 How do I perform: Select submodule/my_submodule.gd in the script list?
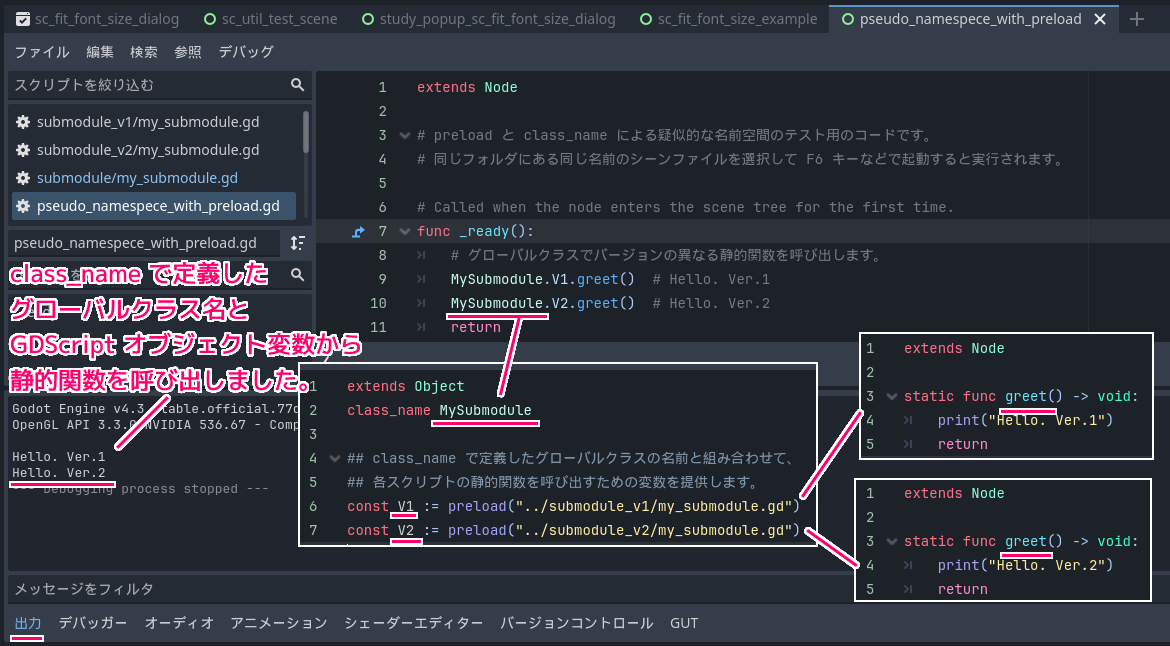[x=137, y=178]
